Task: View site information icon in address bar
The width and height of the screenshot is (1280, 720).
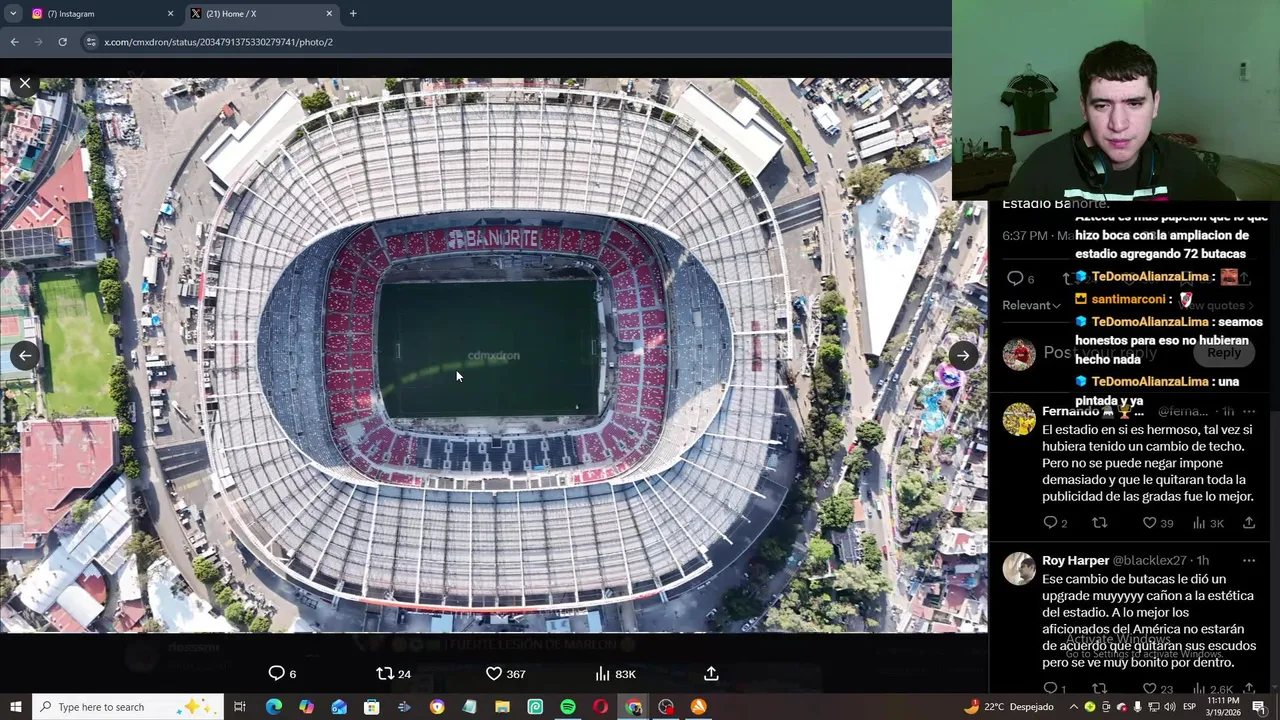Action: (91, 42)
